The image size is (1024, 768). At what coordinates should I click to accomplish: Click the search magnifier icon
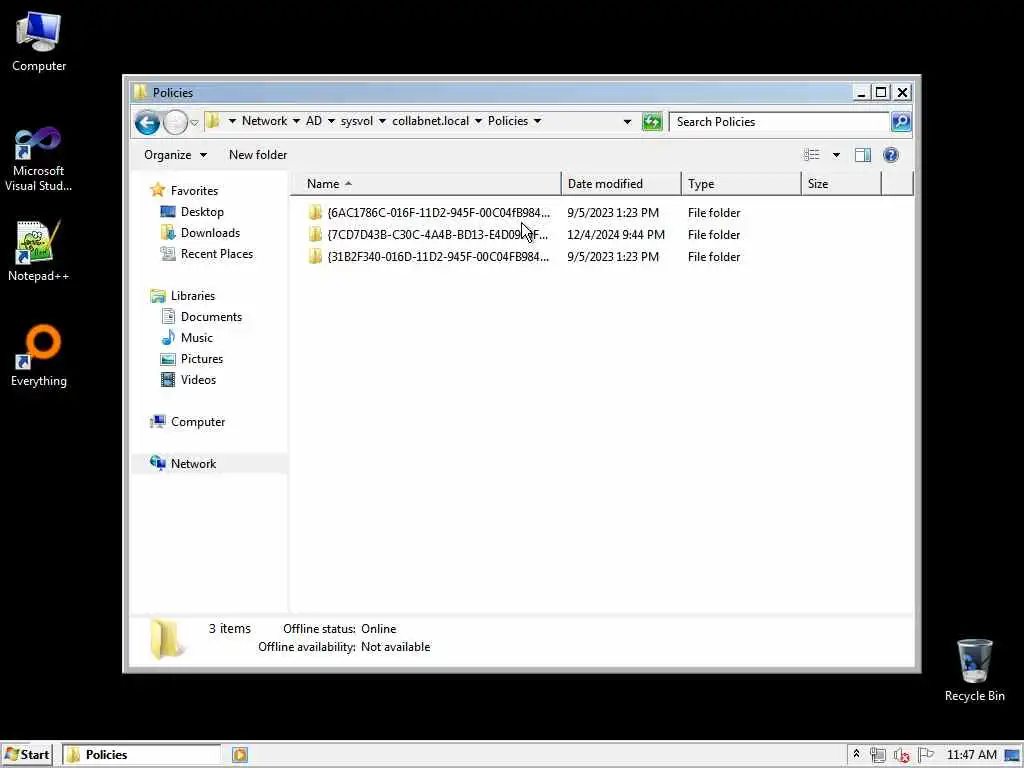click(901, 121)
